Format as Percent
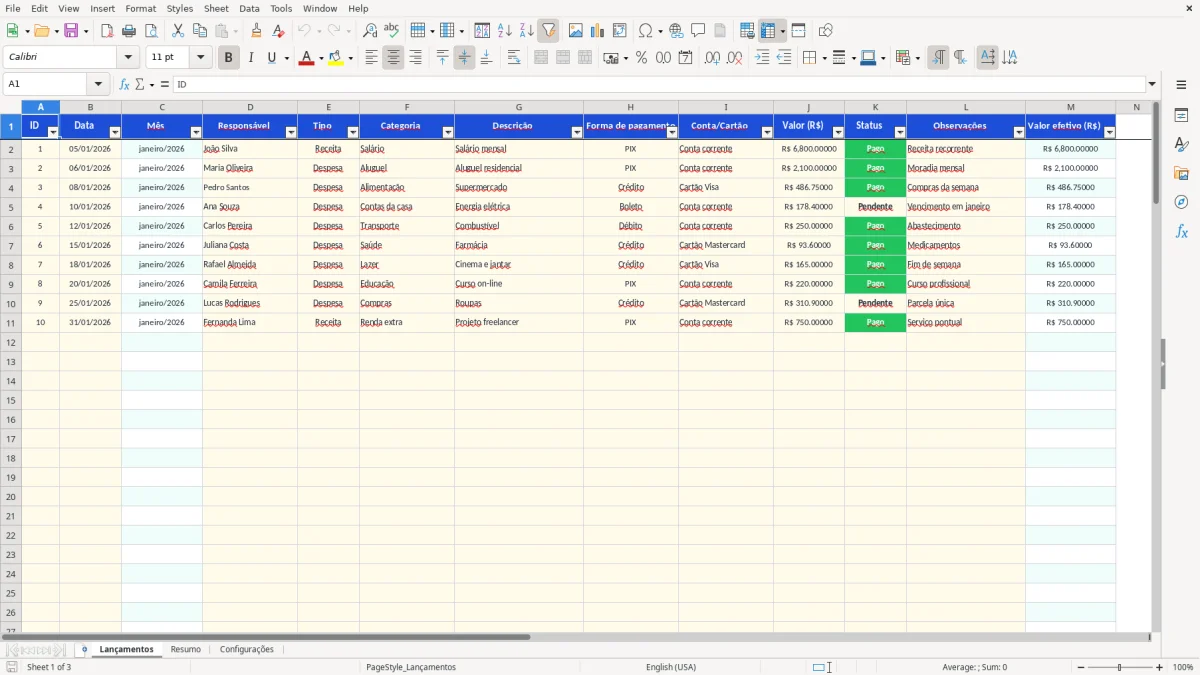The height and width of the screenshot is (675, 1200). coord(641,58)
